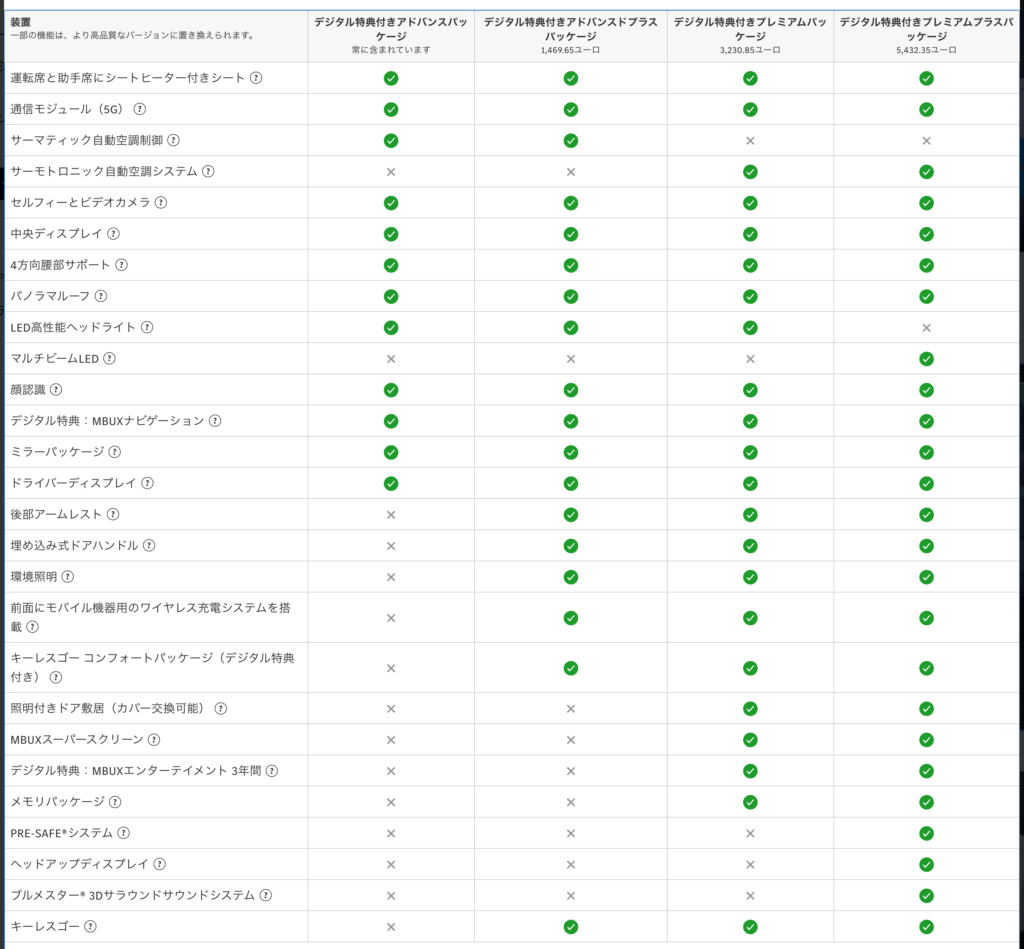Click the gray X in the LED高性能ヘッドライト row

coord(926,327)
